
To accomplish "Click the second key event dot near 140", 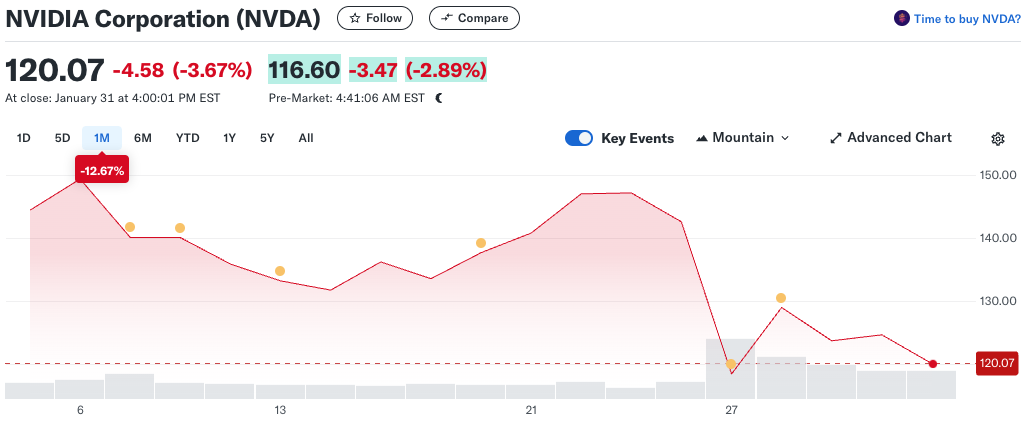I will tap(180, 228).
